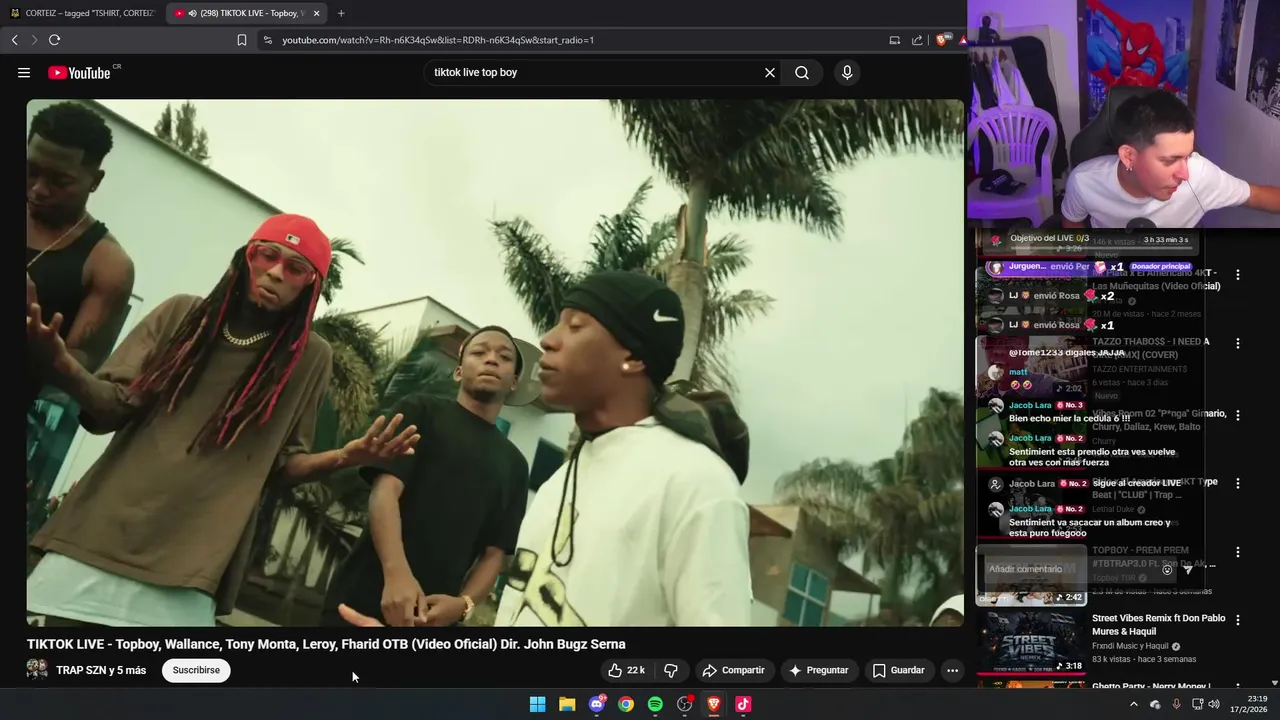This screenshot has height=720, width=1280.
Task: Open TikTok app from the taskbar
Action: pyautogui.click(x=743, y=704)
